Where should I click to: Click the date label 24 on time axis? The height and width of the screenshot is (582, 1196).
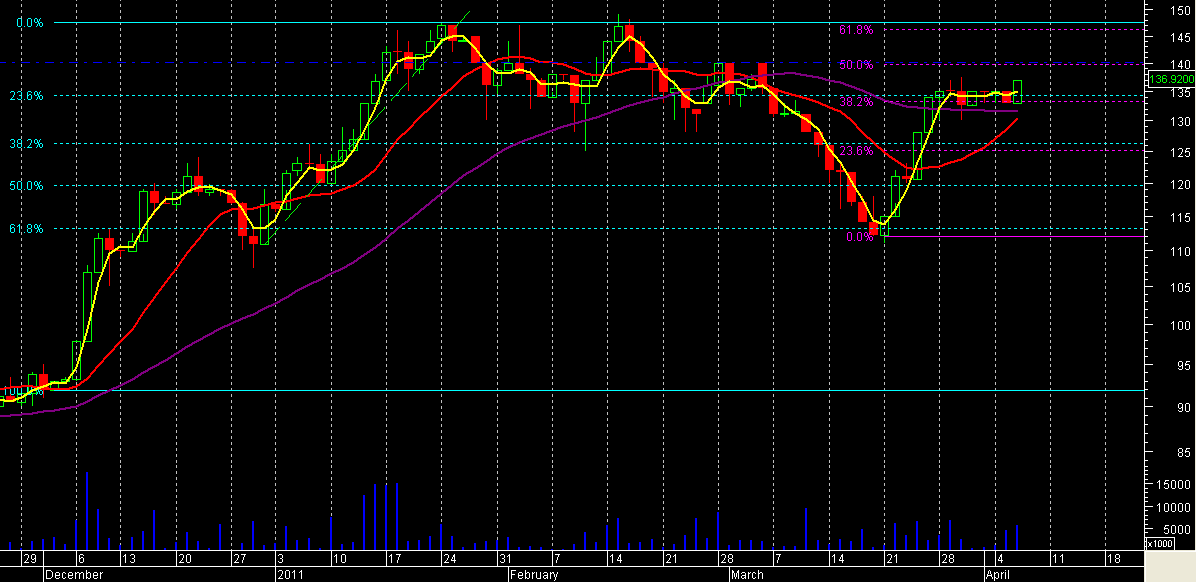pos(450,558)
